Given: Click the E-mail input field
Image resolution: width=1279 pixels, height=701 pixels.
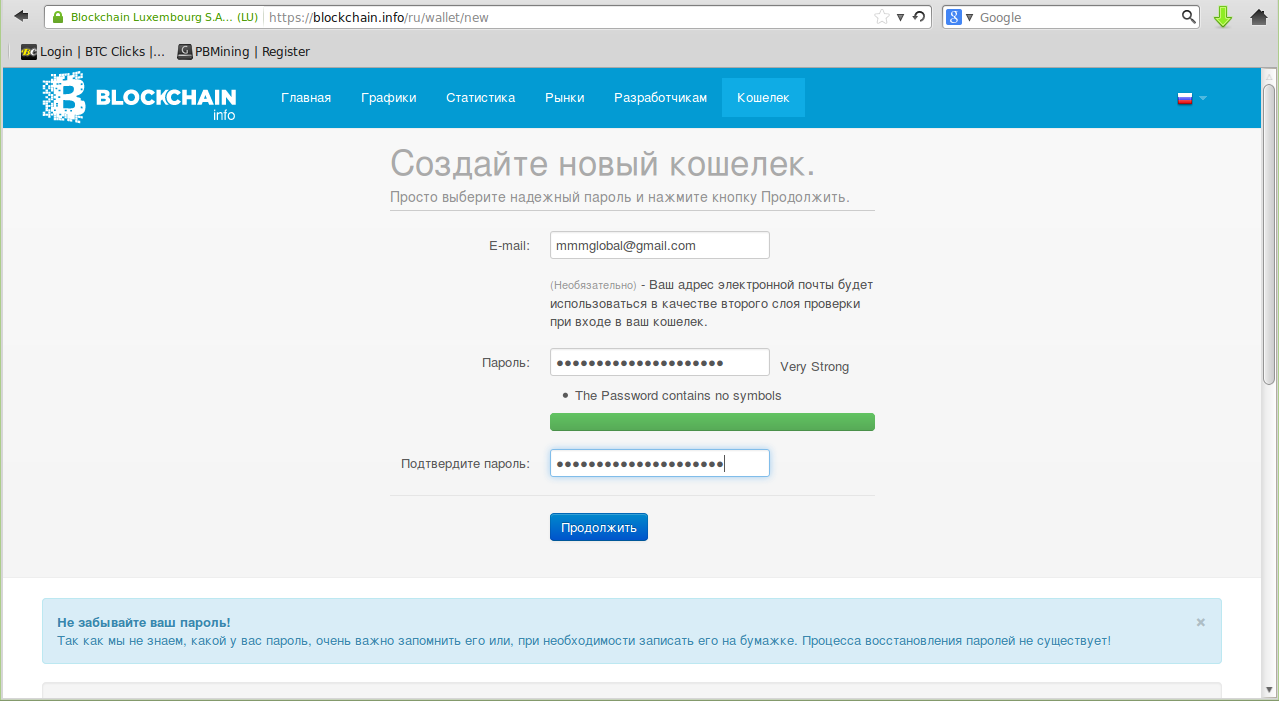Looking at the screenshot, I should [659, 244].
